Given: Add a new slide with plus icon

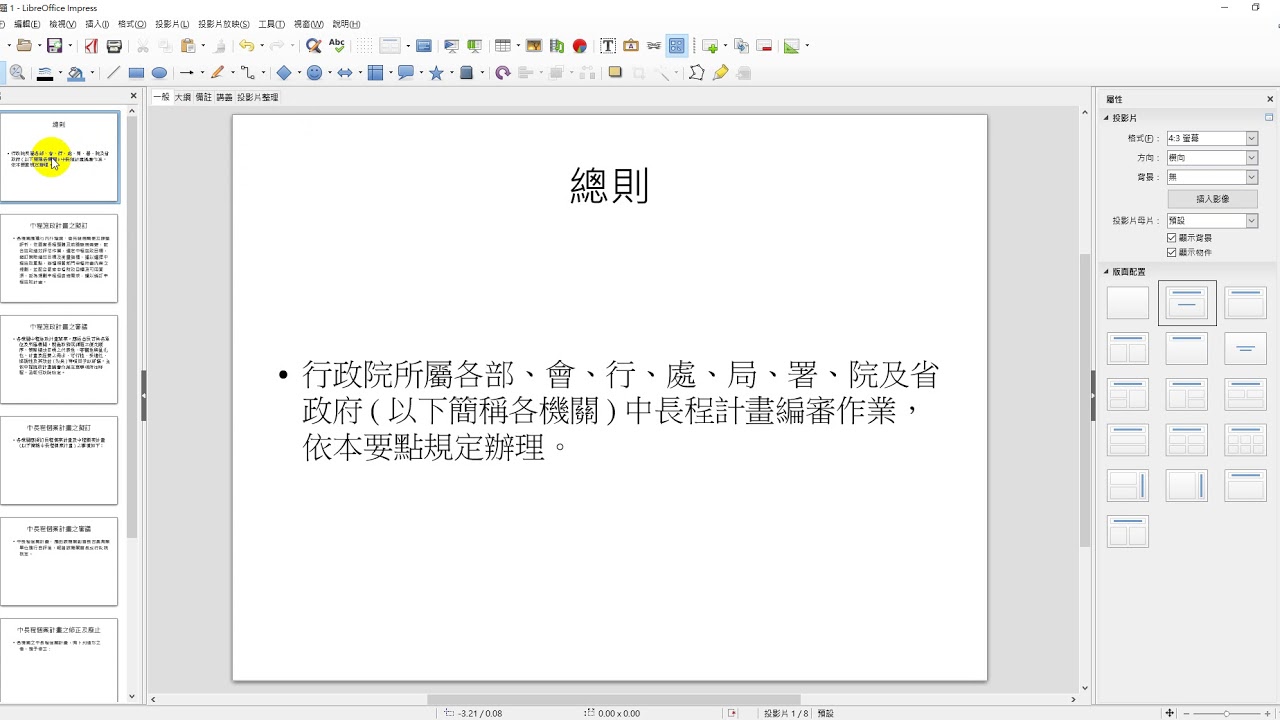Looking at the screenshot, I should coord(710,46).
